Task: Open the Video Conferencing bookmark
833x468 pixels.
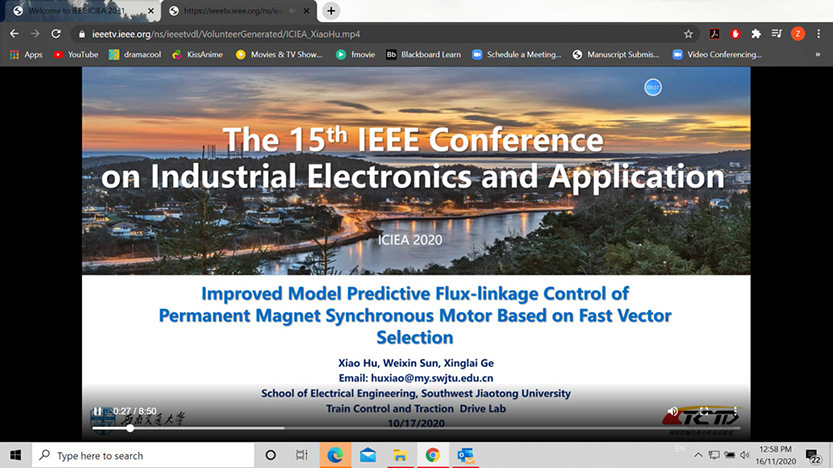Action: pyautogui.click(x=717, y=54)
